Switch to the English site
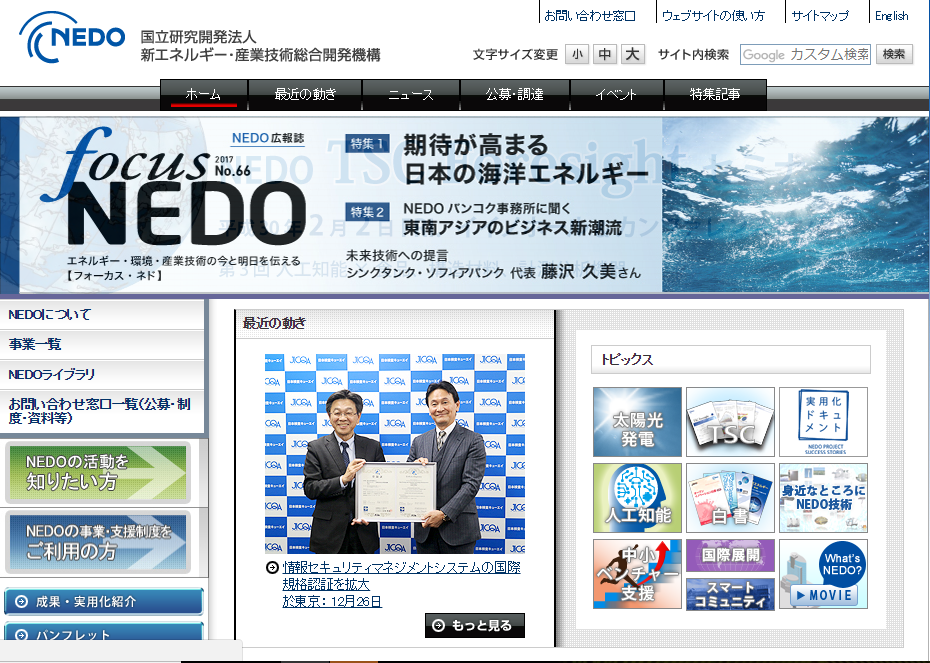This screenshot has width=930, height=663. 891,16
